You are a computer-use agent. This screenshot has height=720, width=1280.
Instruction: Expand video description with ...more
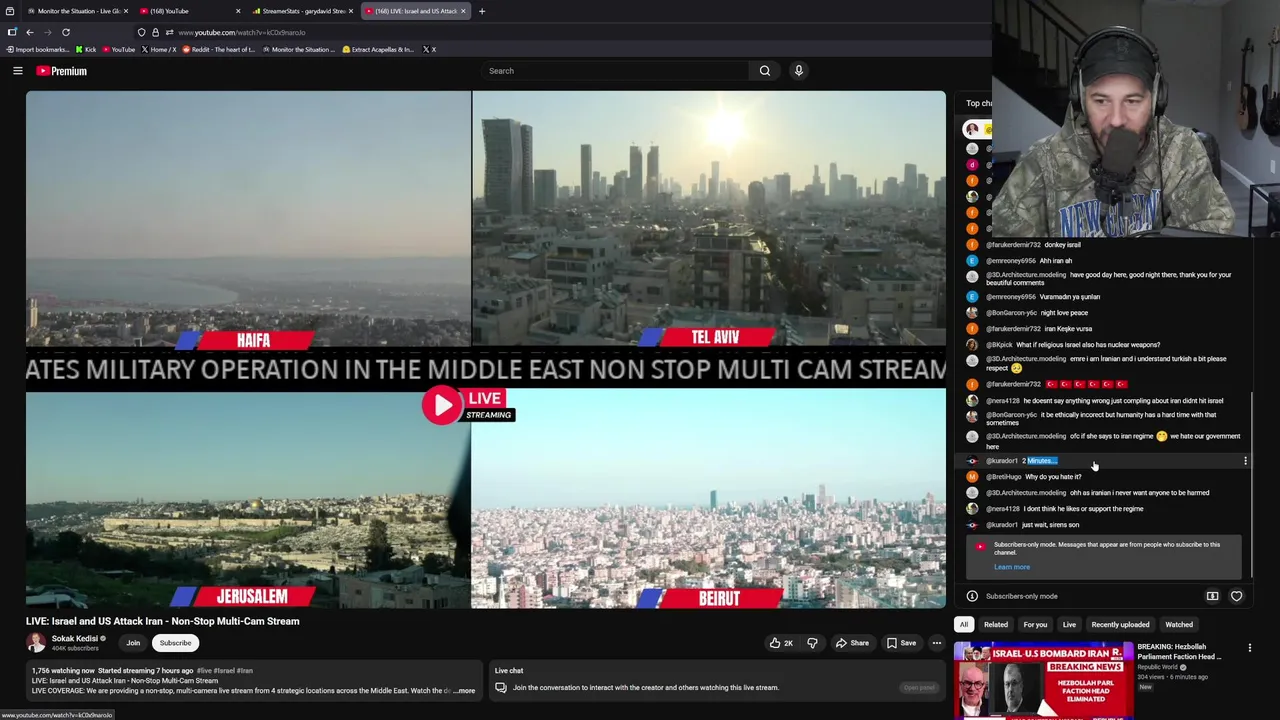click(x=464, y=691)
